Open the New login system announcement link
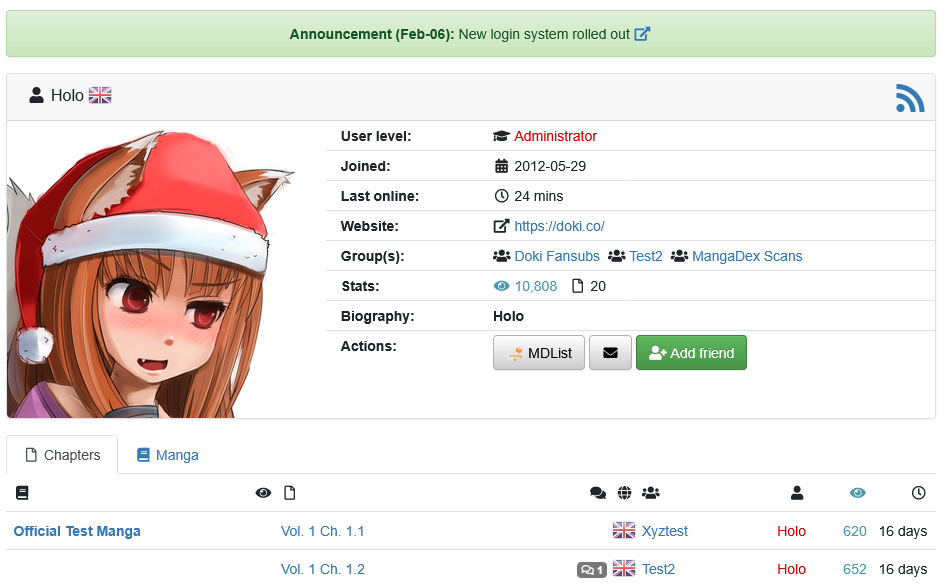The image size is (947, 587). pyautogui.click(x=544, y=34)
